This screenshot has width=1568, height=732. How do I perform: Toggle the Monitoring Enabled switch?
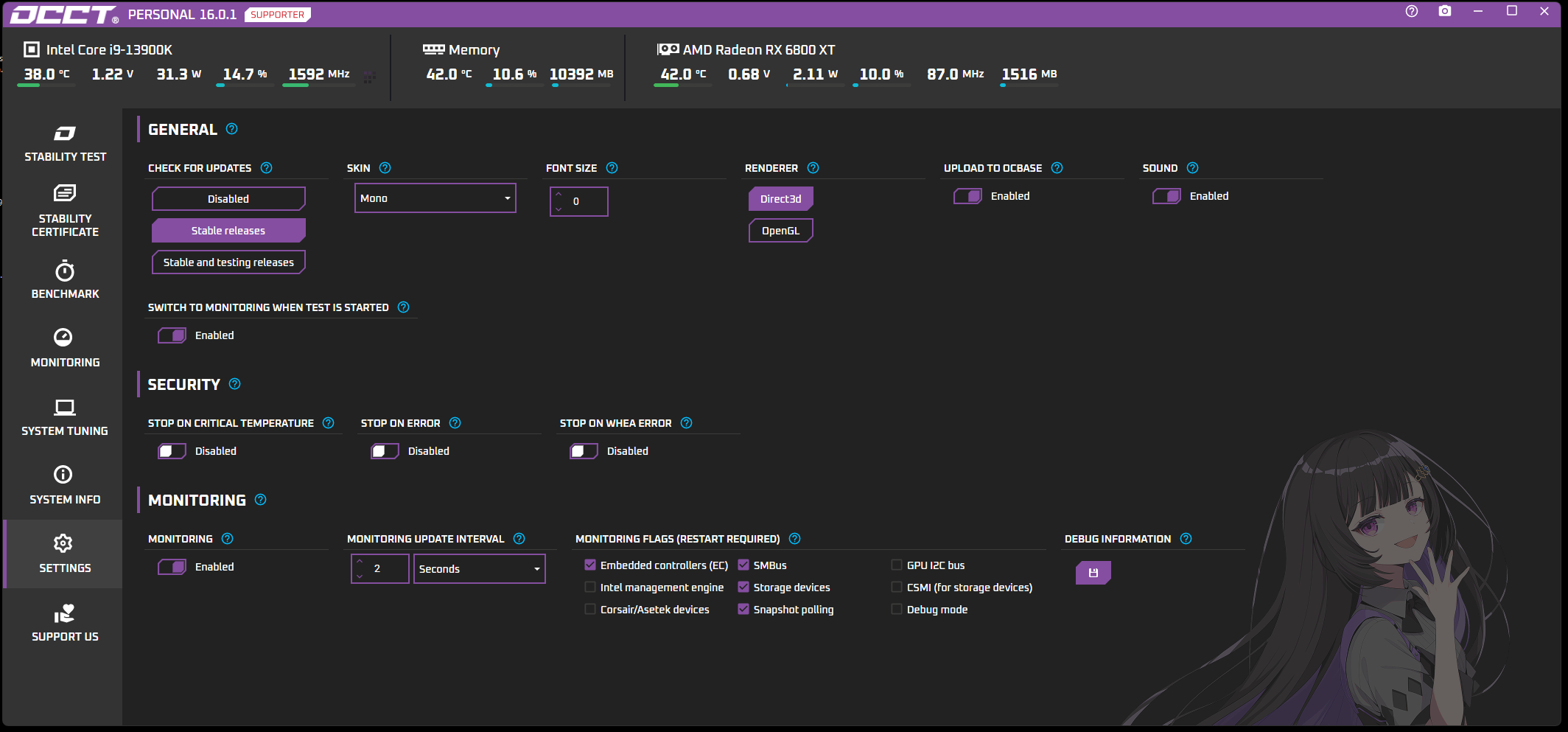click(x=172, y=567)
